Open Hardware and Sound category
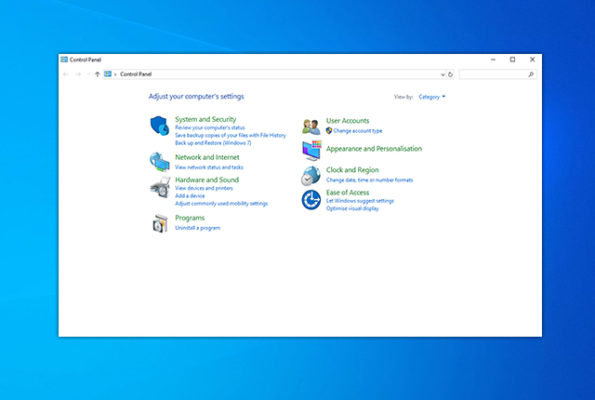The image size is (595, 400). click(x=207, y=180)
